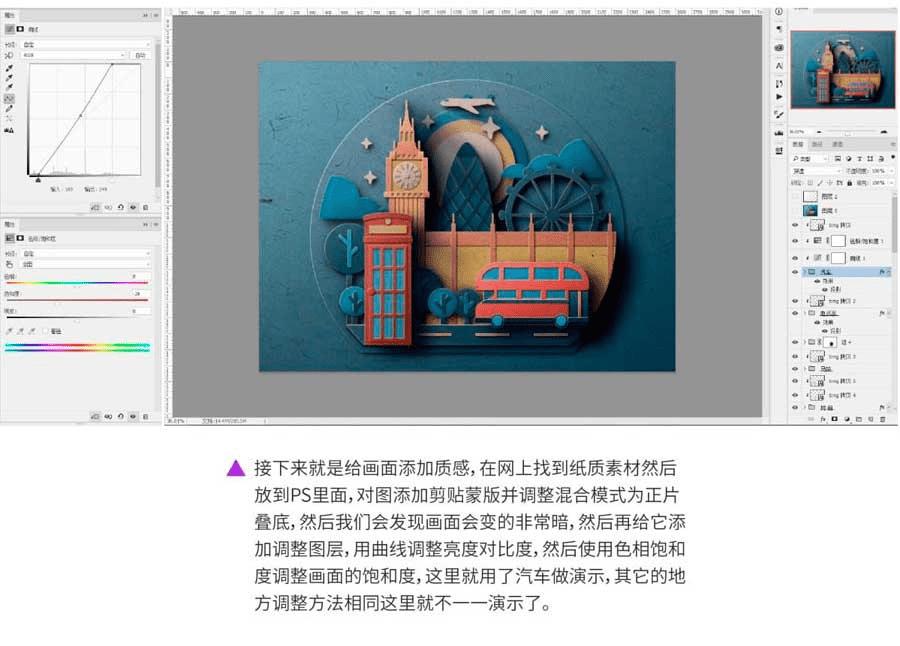Viewport: 900px width, 646px height.
Task: Zoom in using Navigator large mountain icon
Action: tap(883, 131)
